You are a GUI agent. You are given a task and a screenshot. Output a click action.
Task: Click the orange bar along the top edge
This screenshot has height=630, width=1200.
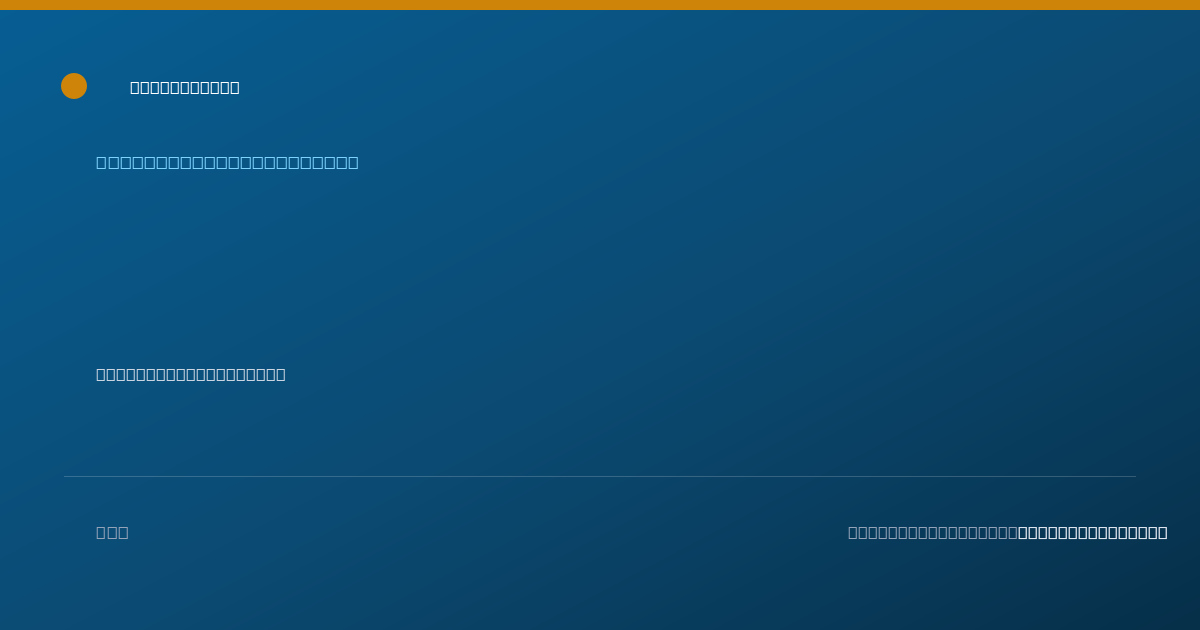tap(600, 5)
